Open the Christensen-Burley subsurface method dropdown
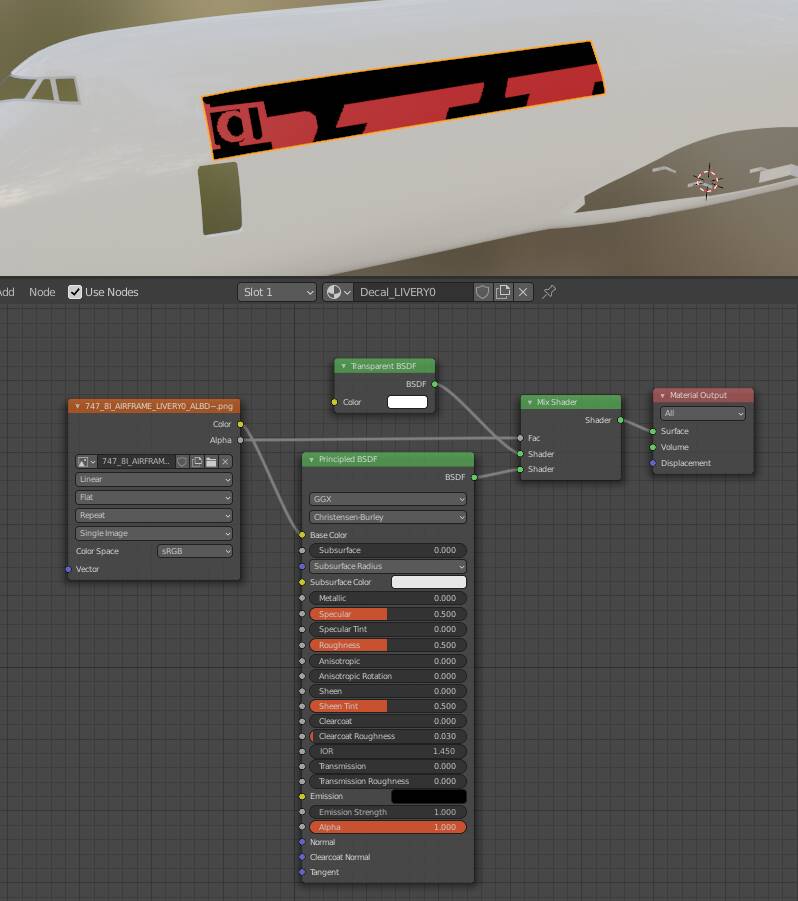Viewport: 798px width, 901px height. tap(388, 517)
